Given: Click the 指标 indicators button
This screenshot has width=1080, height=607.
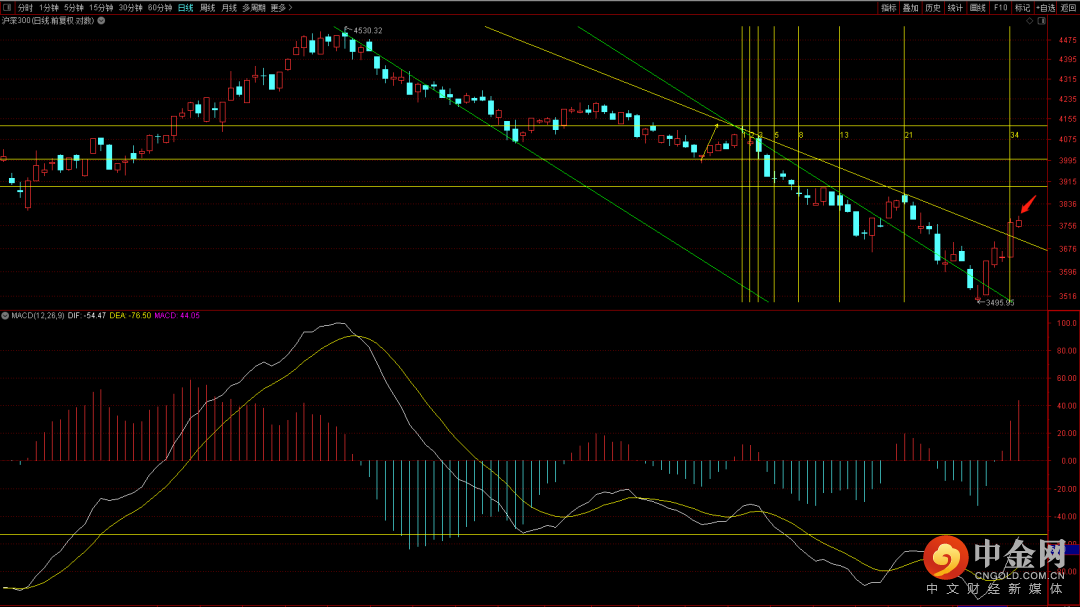Looking at the screenshot, I should (889, 7).
